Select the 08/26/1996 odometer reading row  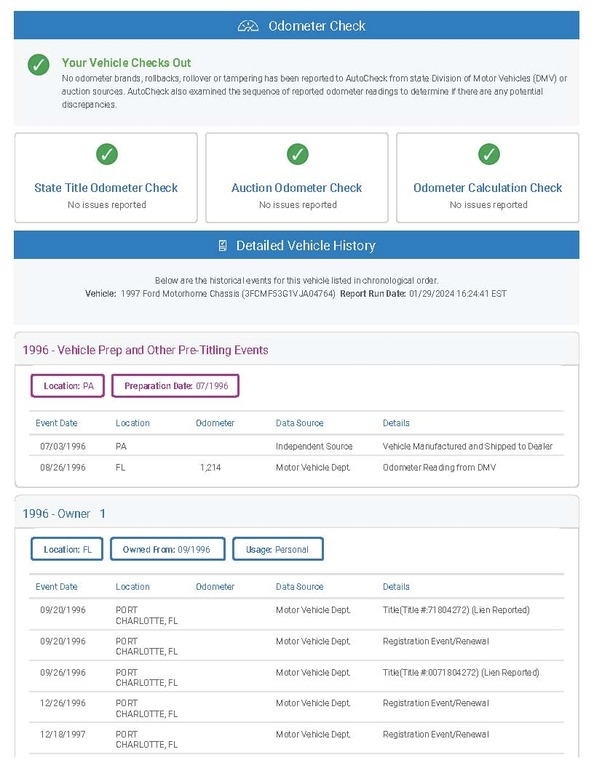coord(297,467)
